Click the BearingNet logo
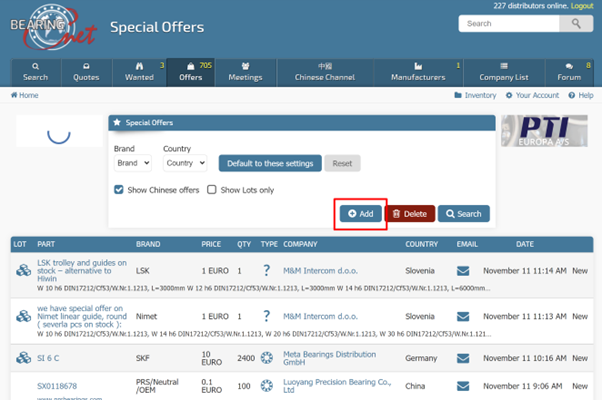Screen dimensions: 602x400 (x=53, y=27)
